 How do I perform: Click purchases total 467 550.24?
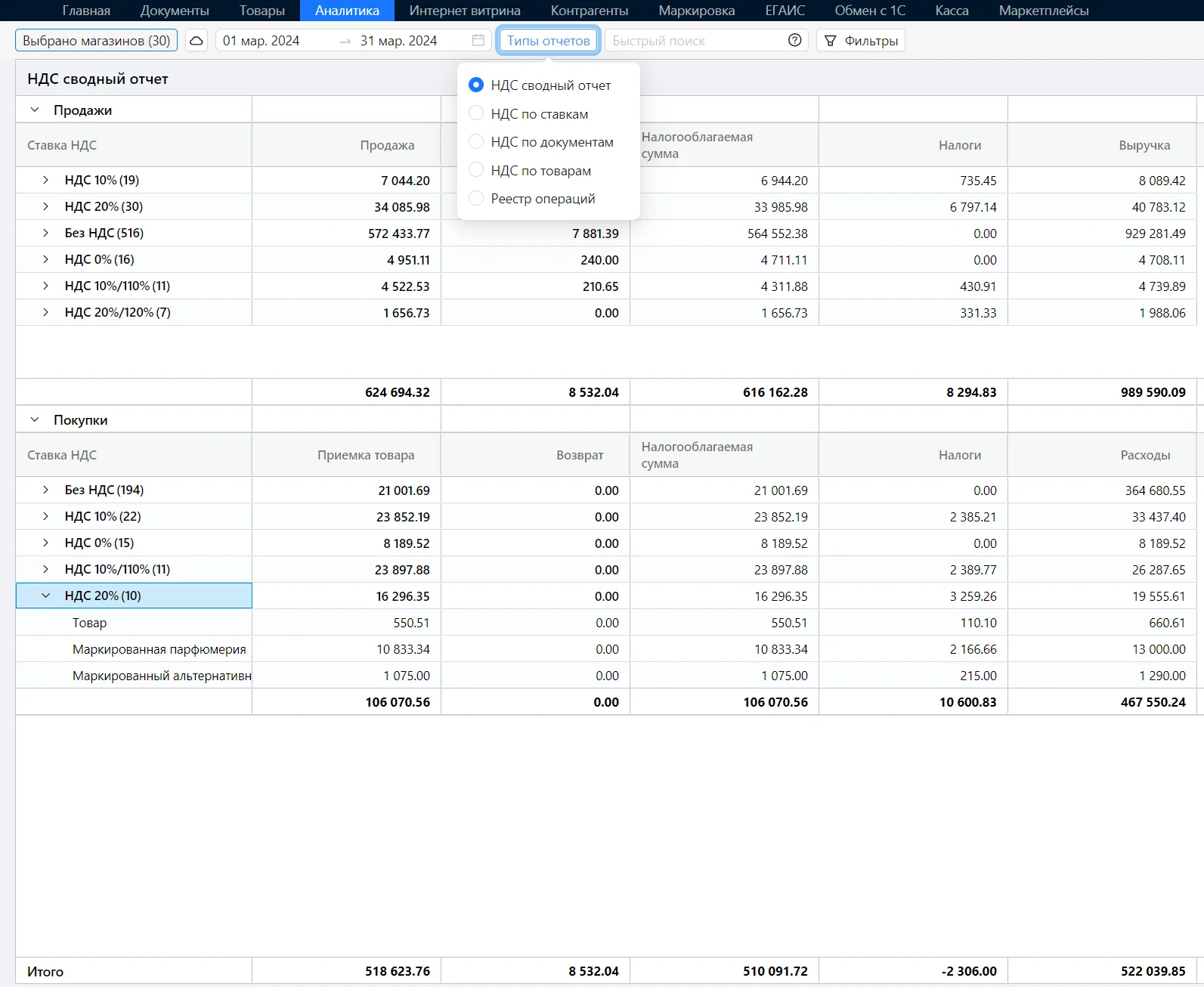1153,702
